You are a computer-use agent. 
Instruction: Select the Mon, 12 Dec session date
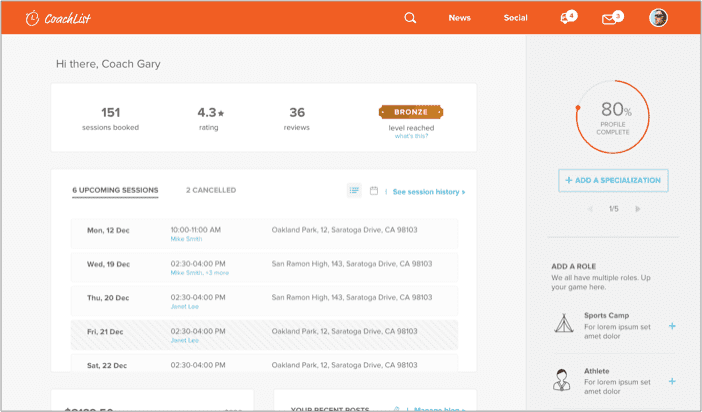pyautogui.click(x=108, y=231)
